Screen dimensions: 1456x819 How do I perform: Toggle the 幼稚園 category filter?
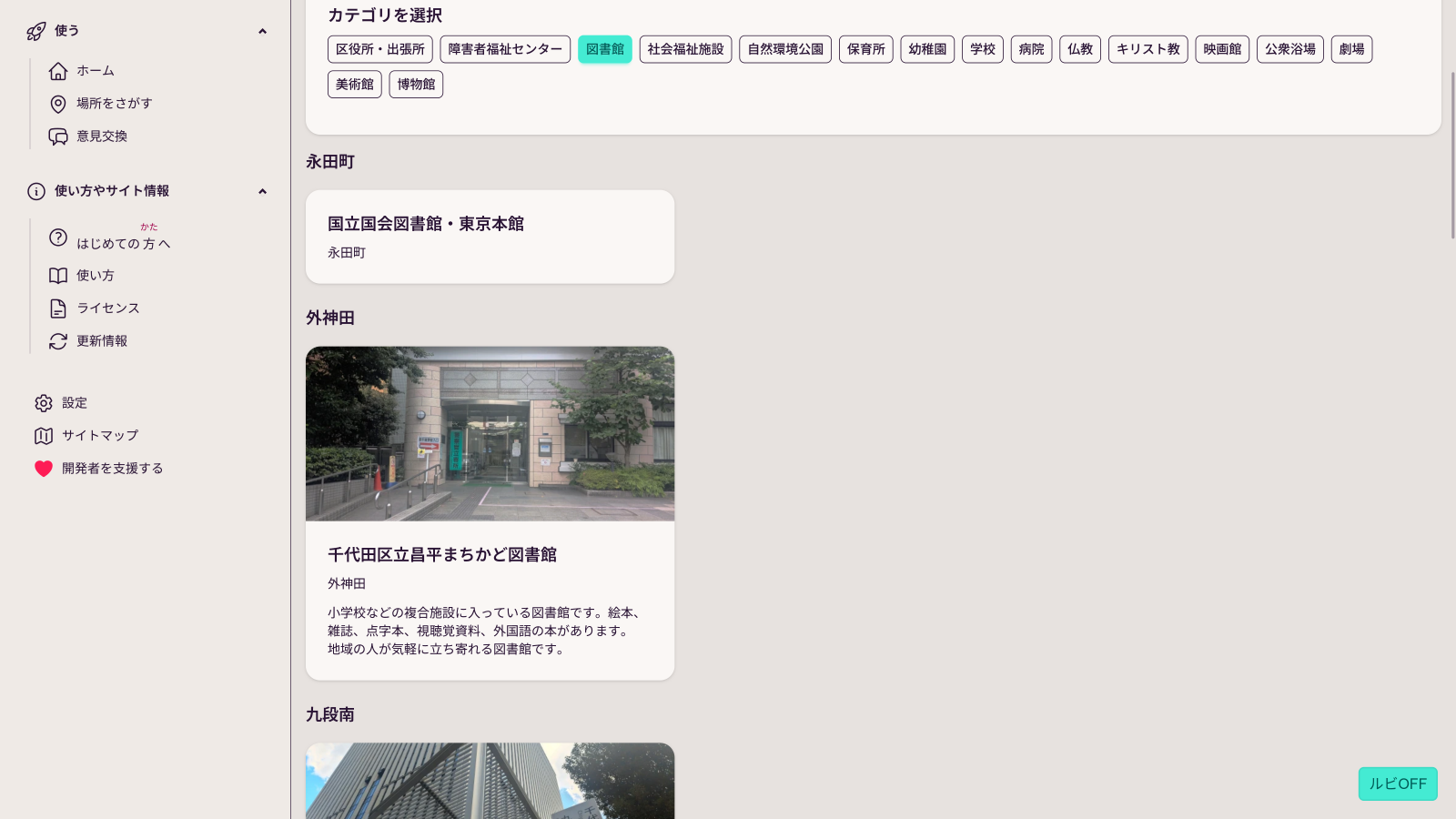[927, 49]
